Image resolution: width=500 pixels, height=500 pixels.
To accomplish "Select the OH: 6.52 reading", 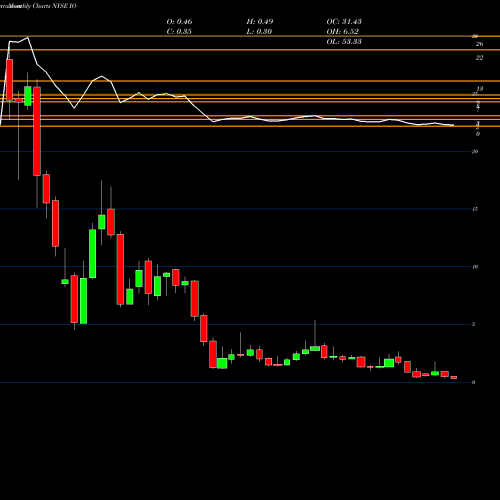I will 342,32.
